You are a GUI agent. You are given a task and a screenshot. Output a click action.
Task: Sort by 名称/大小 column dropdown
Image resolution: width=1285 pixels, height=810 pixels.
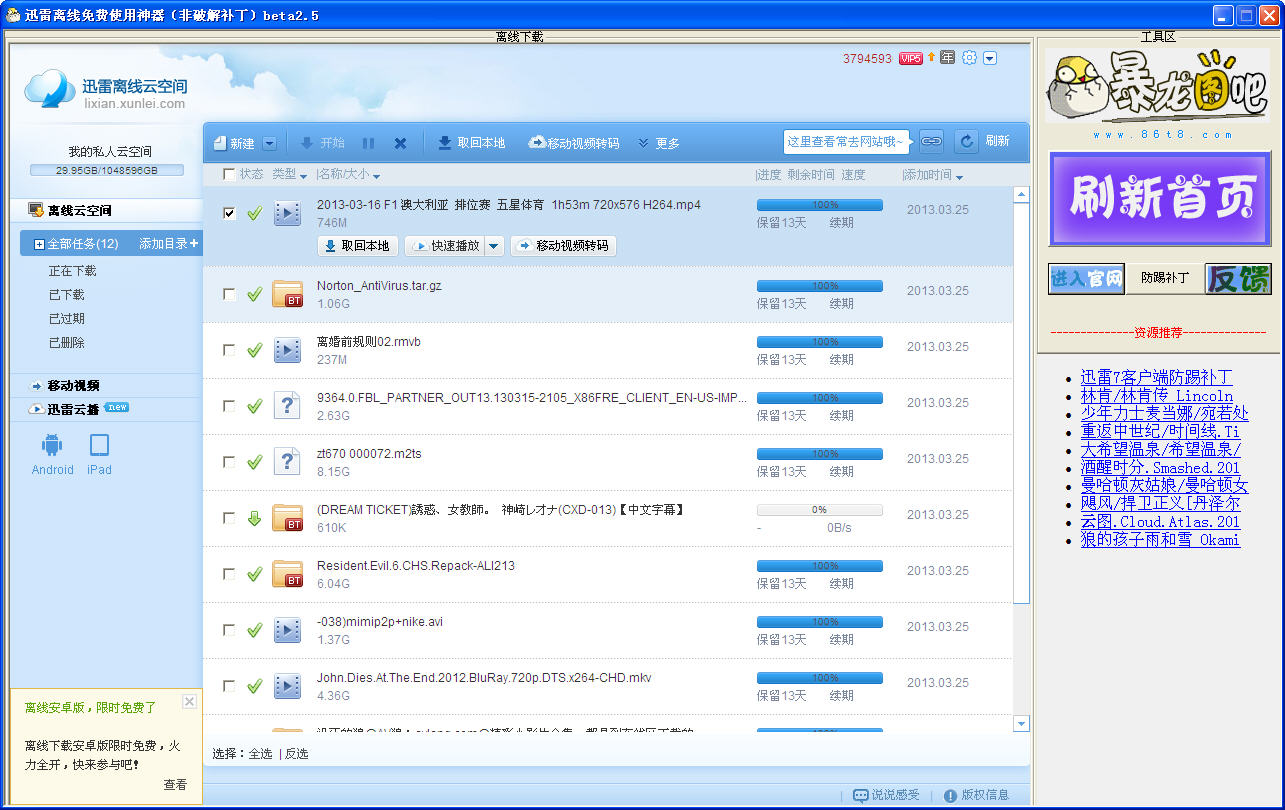pyautogui.click(x=349, y=175)
